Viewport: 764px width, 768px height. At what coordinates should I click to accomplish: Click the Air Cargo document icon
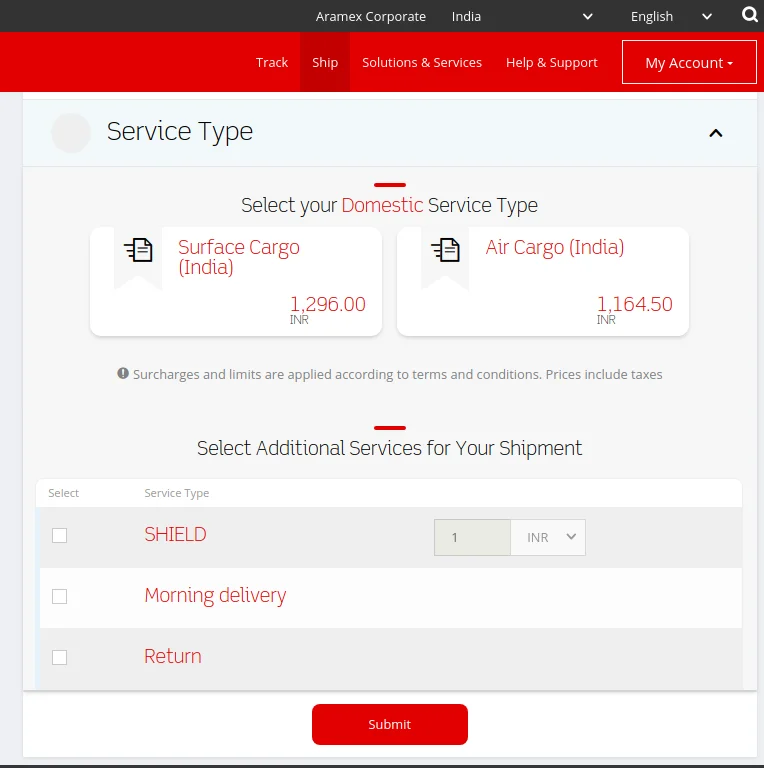click(x=445, y=250)
